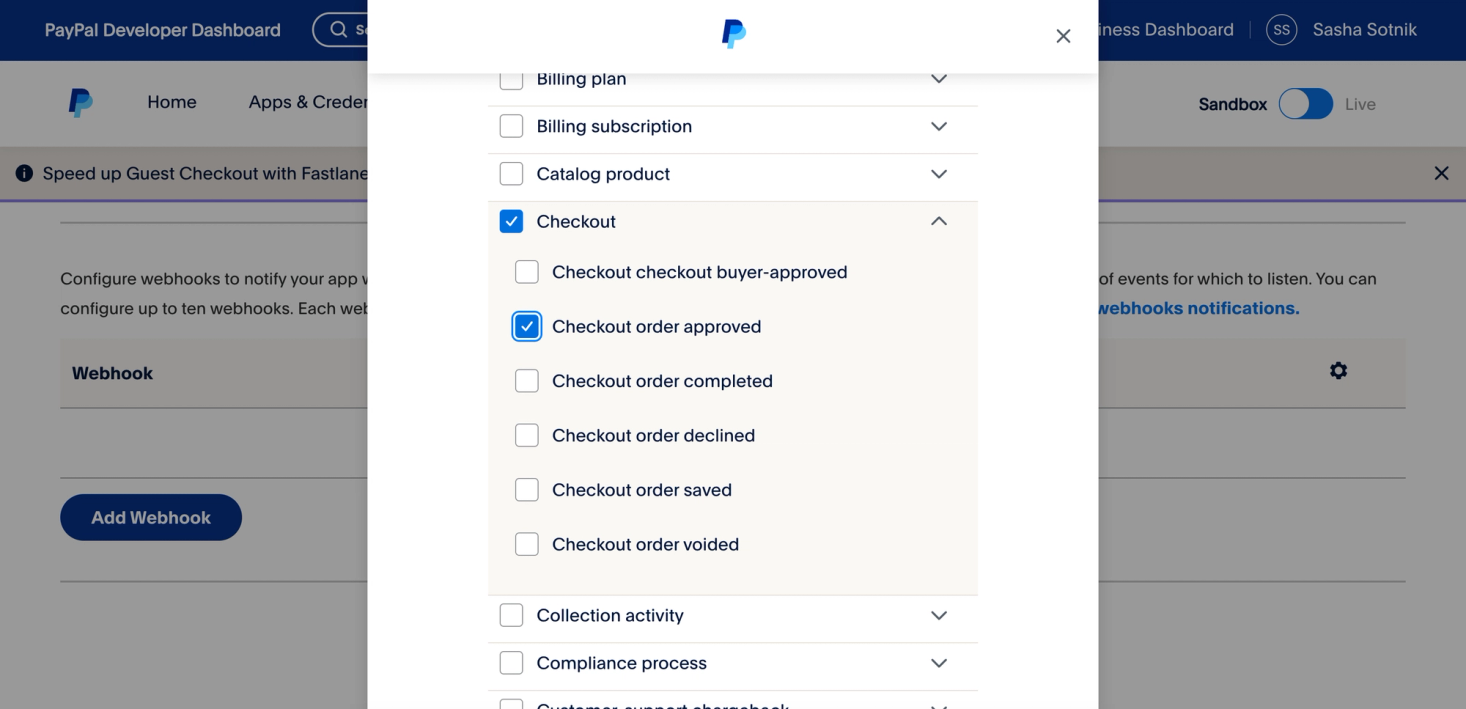
Task: Expand the Compliance process chevron
Action: (938, 663)
